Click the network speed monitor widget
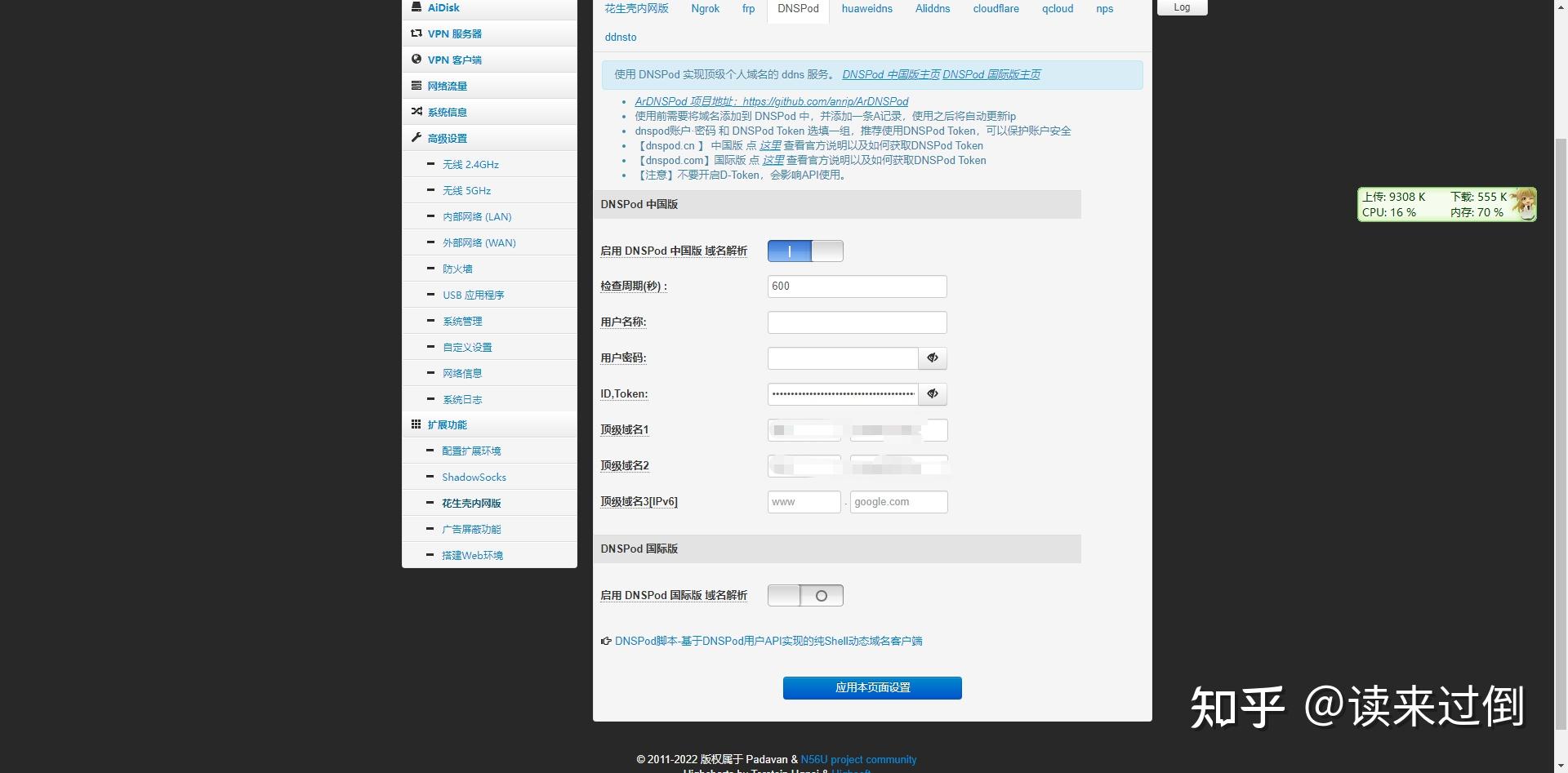The height and width of the screenshot is (773, 1568). tap(1446, 204)
